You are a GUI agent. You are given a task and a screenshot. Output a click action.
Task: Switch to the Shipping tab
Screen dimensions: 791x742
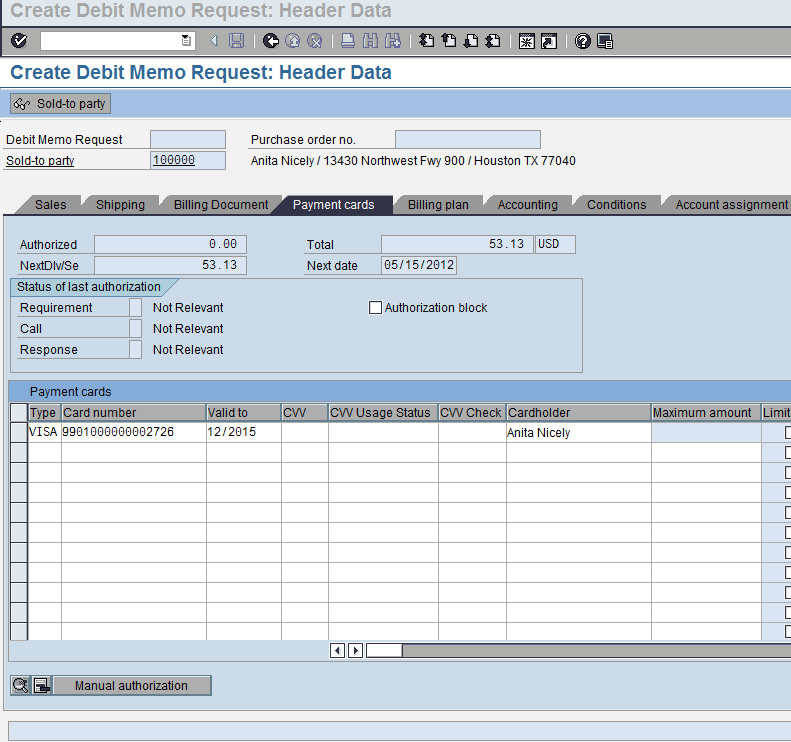pos(120,205)
